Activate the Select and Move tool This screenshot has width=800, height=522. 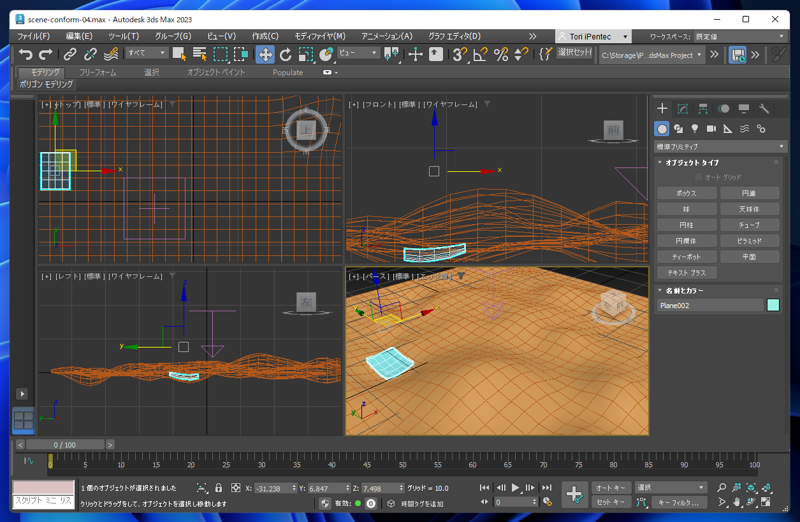click(x=265, y=54)
